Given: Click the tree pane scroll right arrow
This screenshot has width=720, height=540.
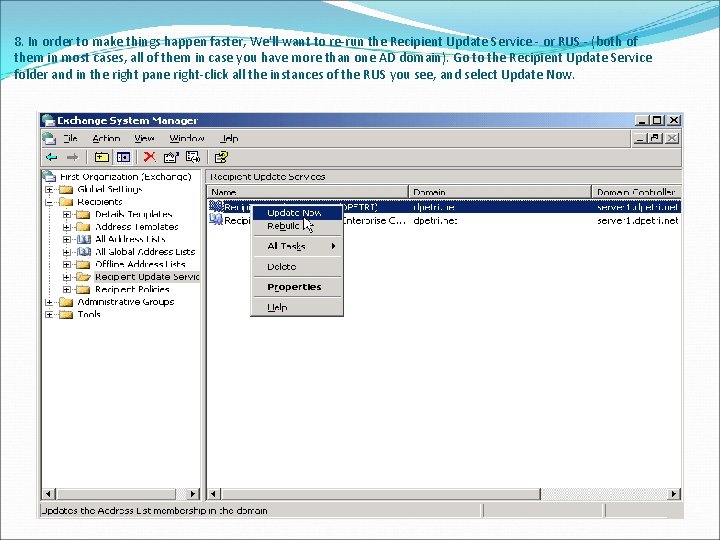Looking at the screenshot, I should [193, 494].
